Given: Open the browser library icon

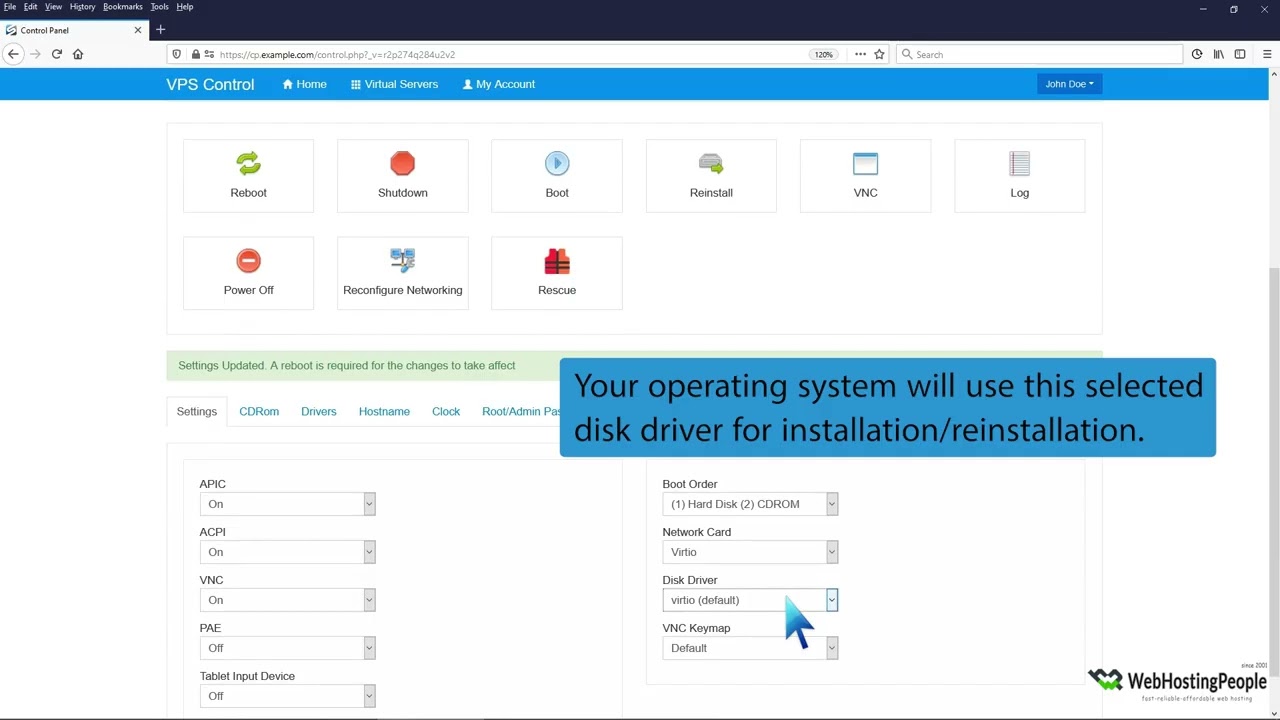Looking at the screenshot, I should pos(1218,54).
